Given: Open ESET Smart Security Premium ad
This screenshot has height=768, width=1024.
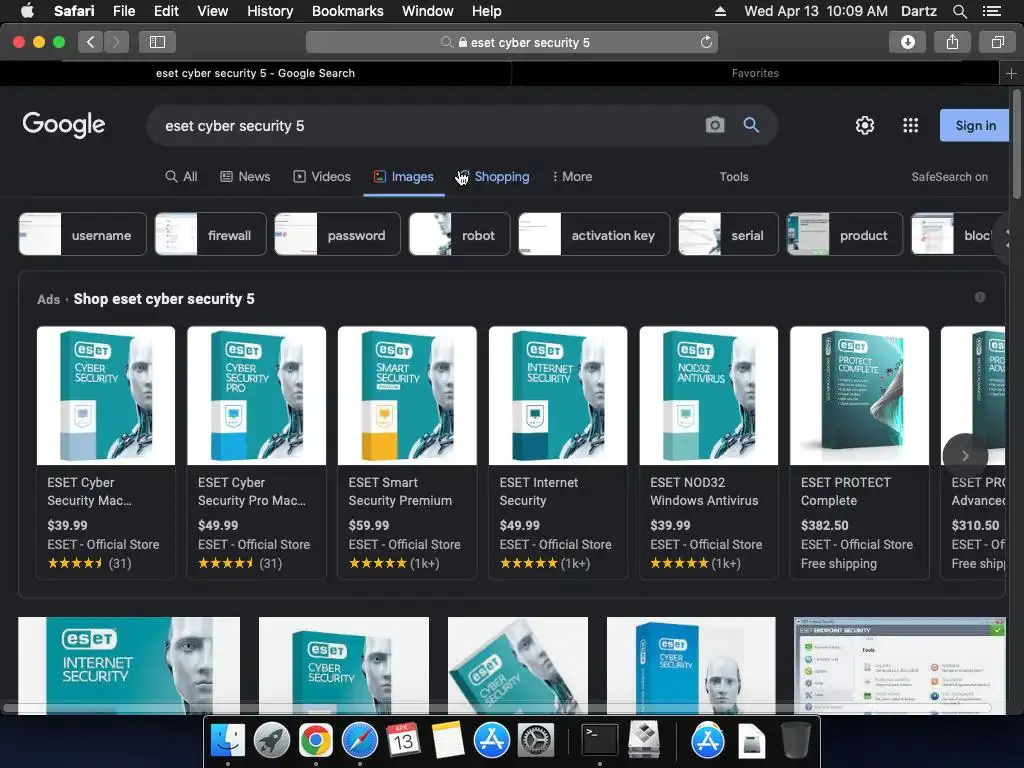Looking at the screenshot, I should point(407,452).
